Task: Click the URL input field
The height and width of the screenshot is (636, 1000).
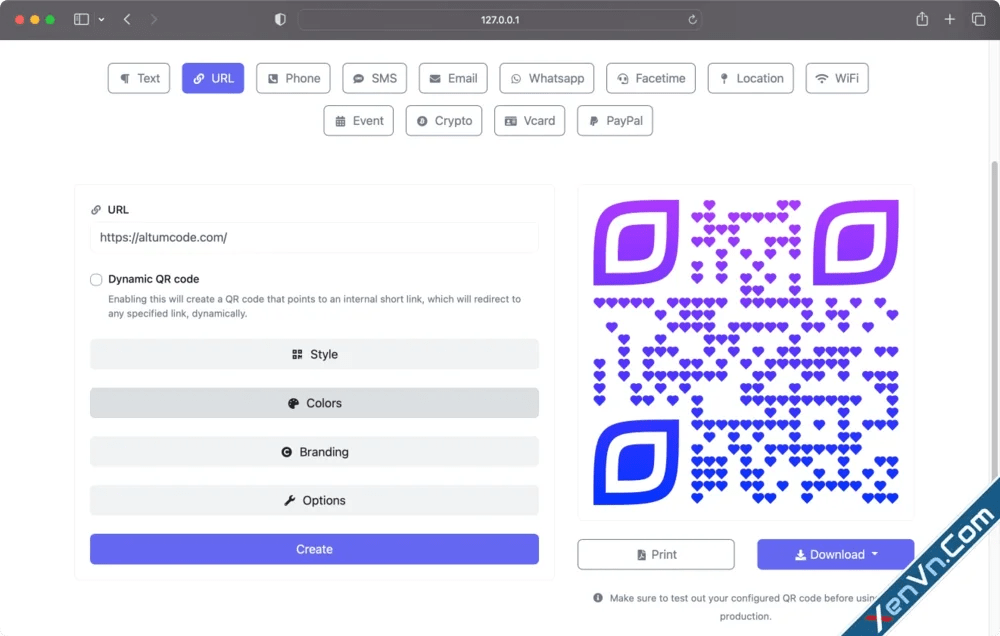Action: (x=314, y=237)
